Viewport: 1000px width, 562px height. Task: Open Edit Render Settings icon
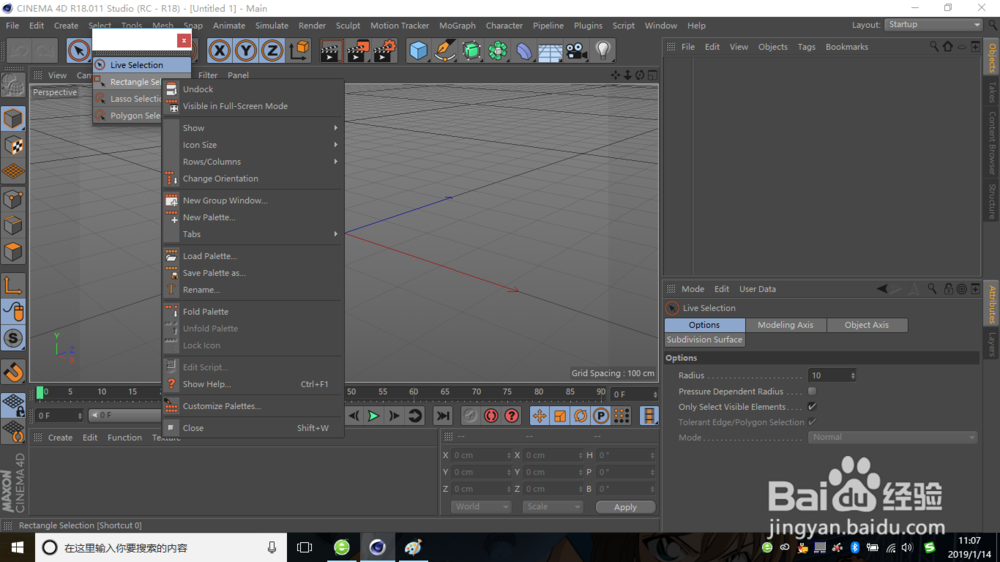(x=385, y=50)
